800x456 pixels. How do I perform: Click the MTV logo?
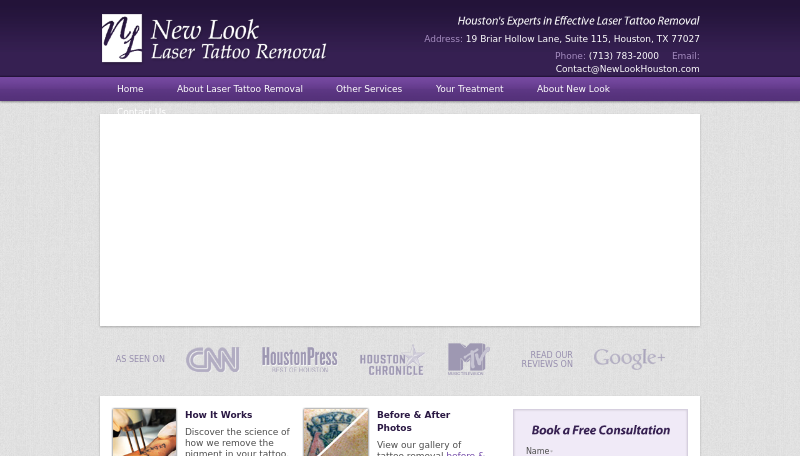tap(468, 359)
